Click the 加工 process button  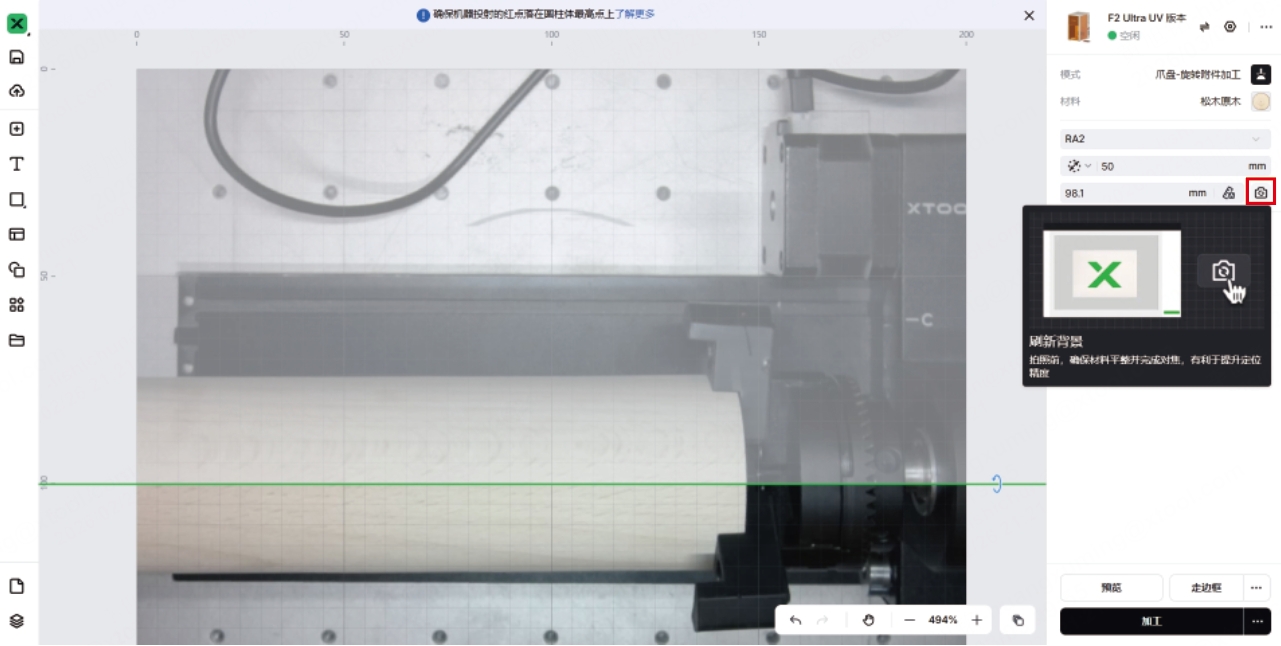[1151, 621]
